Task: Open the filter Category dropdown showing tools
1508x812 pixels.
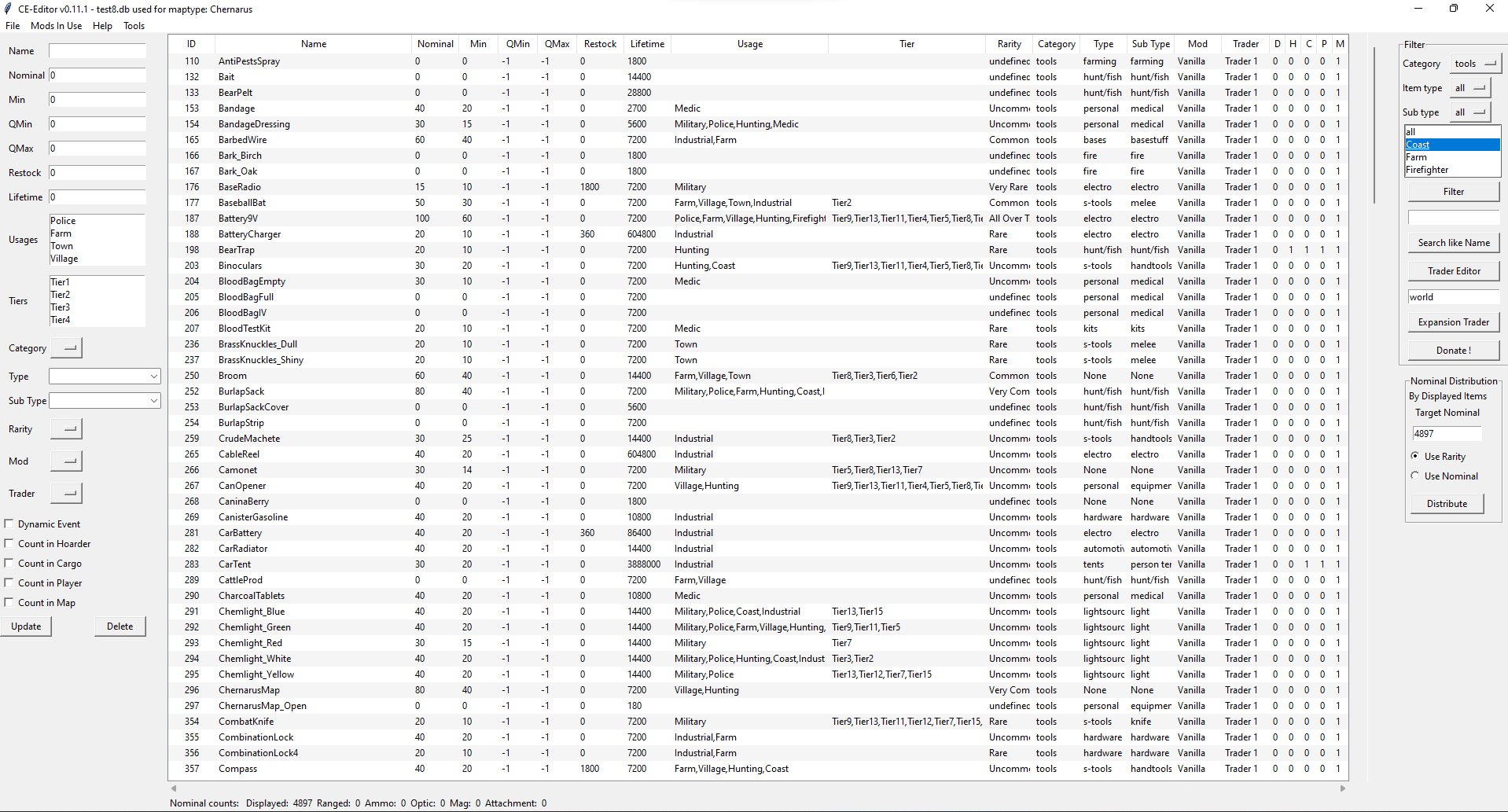Action: click(x=1476, y=64)
